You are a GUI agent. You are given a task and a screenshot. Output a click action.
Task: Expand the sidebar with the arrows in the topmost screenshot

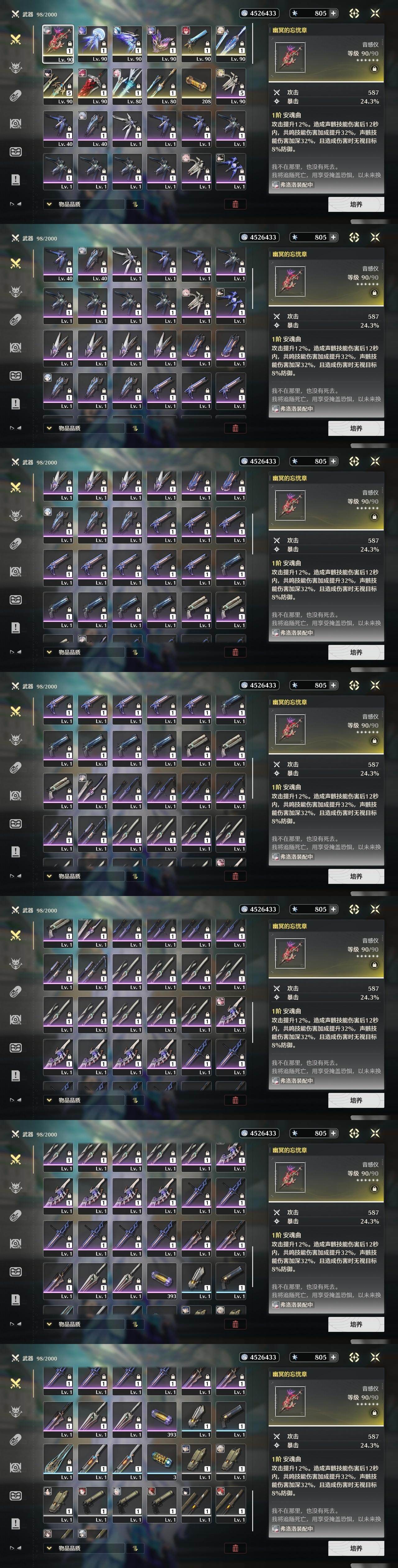pos(16,204)
